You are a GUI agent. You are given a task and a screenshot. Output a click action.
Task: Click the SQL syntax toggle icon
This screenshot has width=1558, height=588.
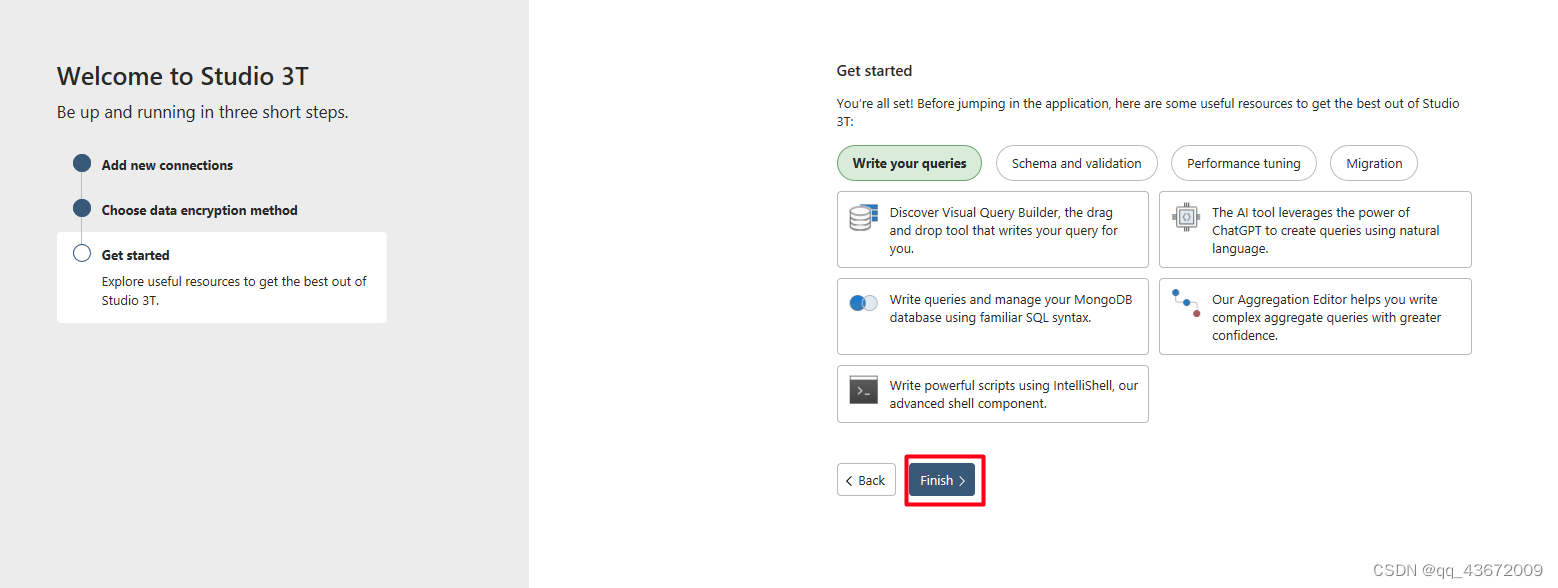[863, 303]
